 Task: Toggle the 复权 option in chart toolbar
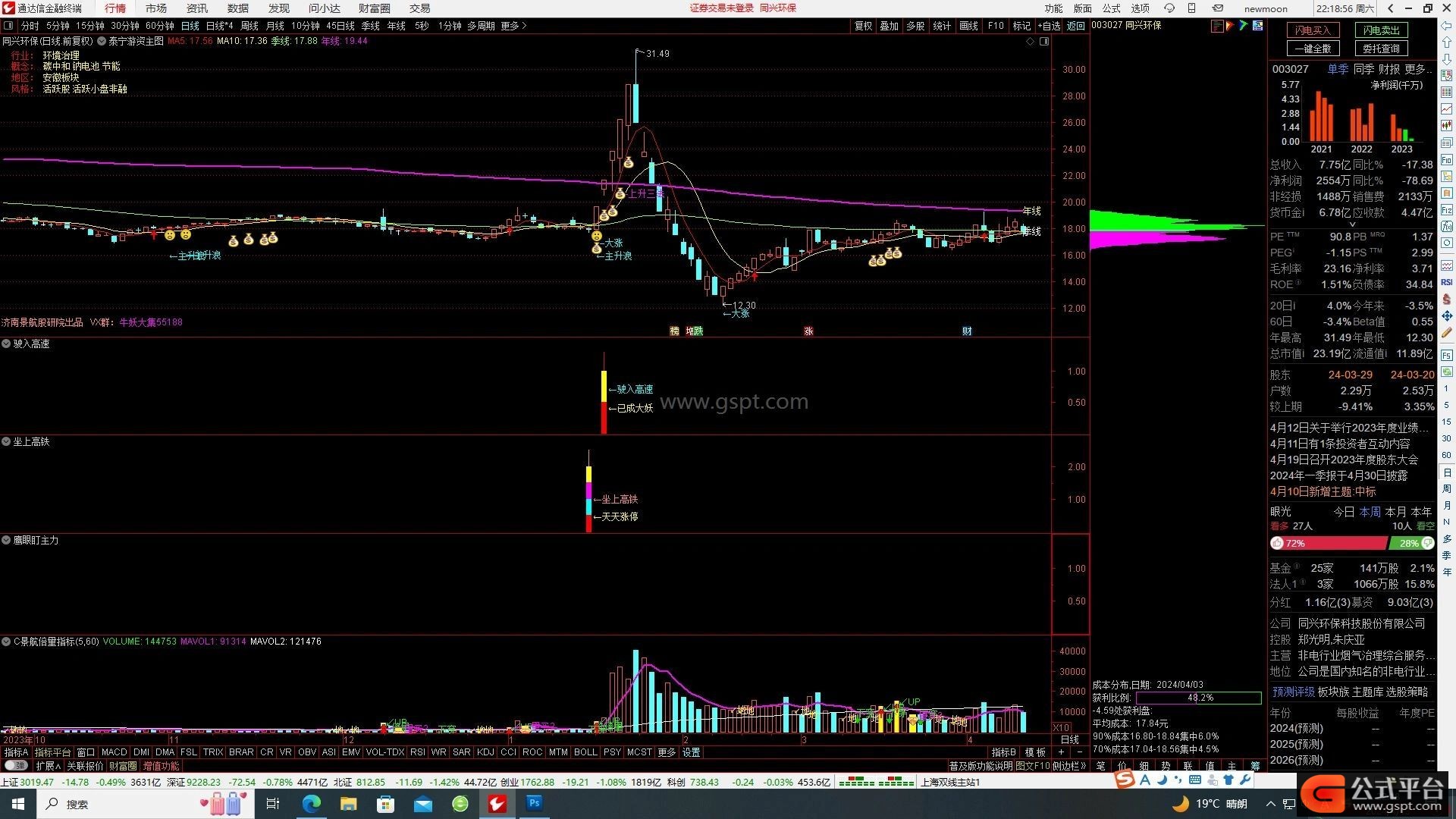pos(864,26)
